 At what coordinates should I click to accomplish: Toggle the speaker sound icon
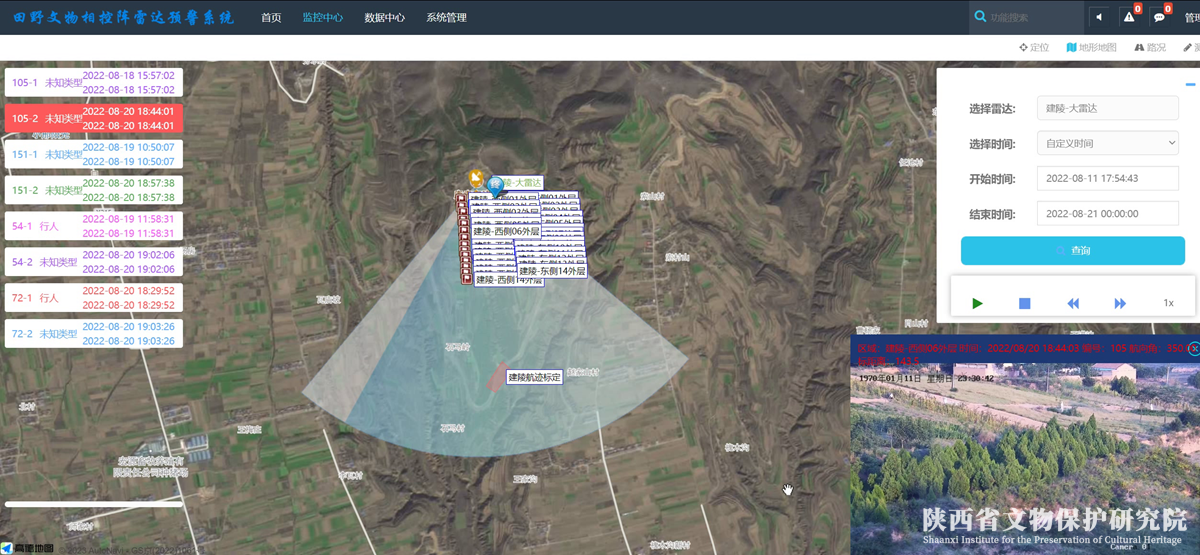click(1099, 17)
